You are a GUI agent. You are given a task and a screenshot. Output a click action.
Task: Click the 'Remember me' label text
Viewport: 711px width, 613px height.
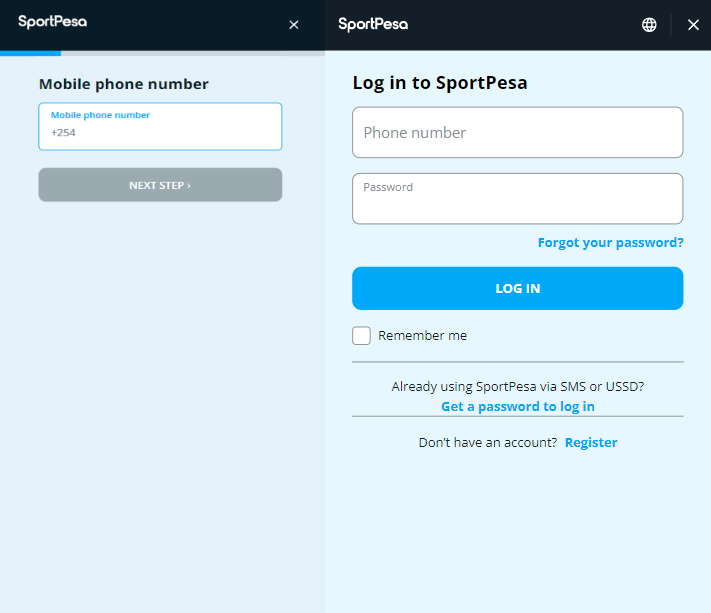422,336
